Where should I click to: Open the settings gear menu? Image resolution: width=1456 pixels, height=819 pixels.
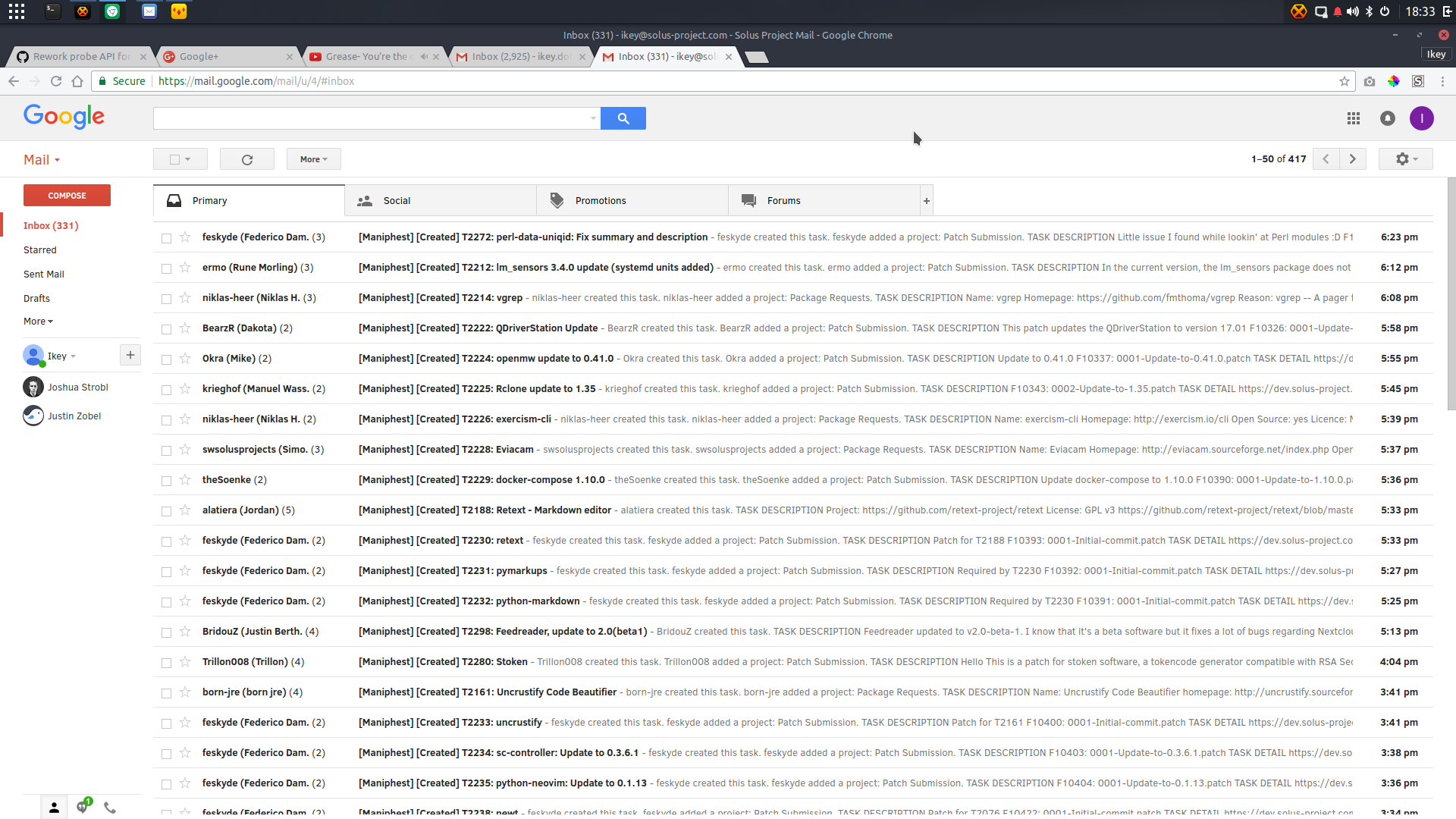[1406, 159]
